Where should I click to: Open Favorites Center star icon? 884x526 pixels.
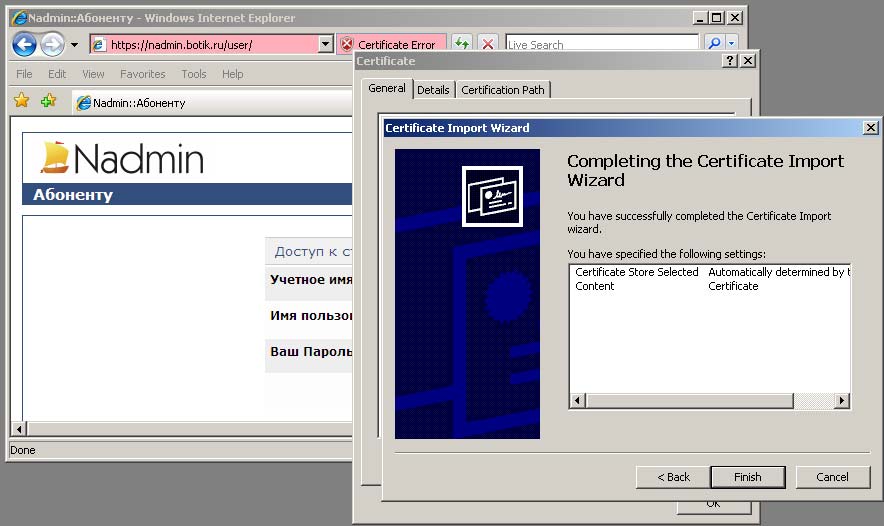click(x=21, y=101)
